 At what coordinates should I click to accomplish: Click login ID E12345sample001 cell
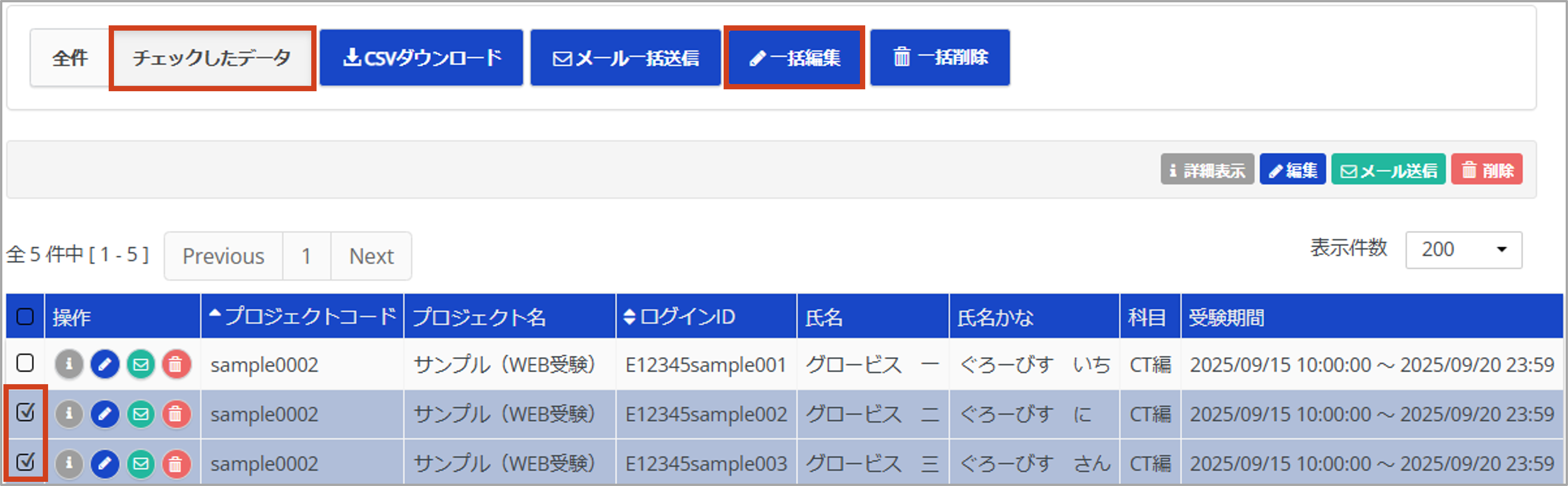coord(706,364)
